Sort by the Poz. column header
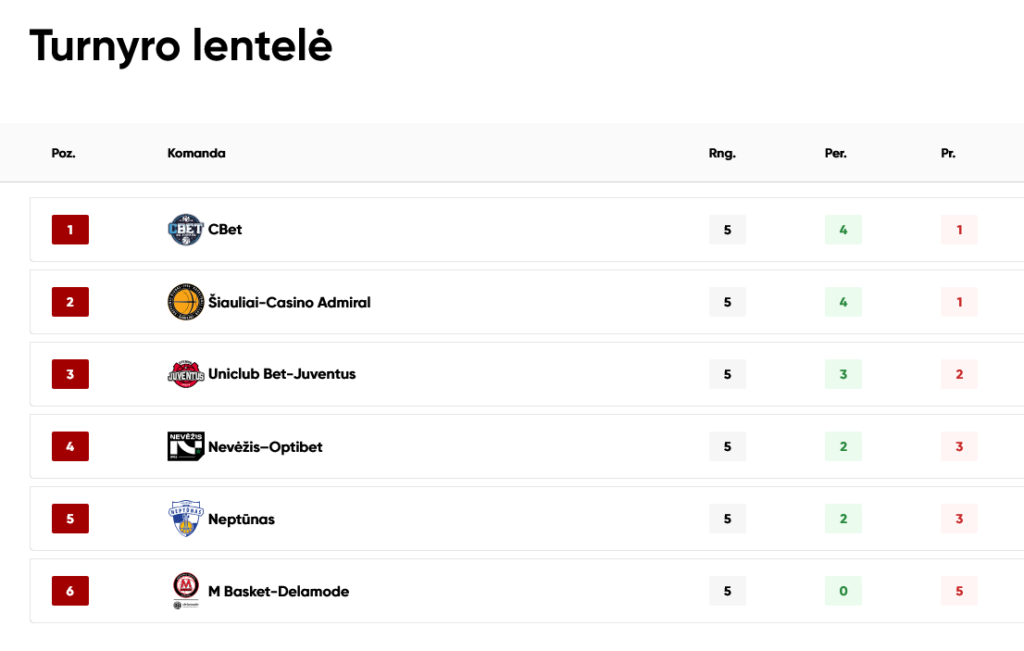The image size is (1024, 651). (x=63, y=153)
